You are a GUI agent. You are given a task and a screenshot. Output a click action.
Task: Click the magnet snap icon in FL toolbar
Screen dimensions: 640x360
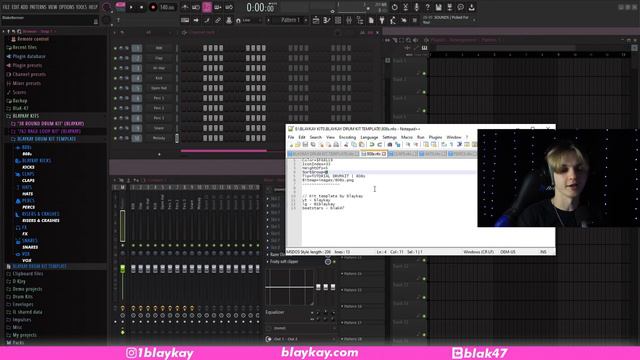click(238, 20)
